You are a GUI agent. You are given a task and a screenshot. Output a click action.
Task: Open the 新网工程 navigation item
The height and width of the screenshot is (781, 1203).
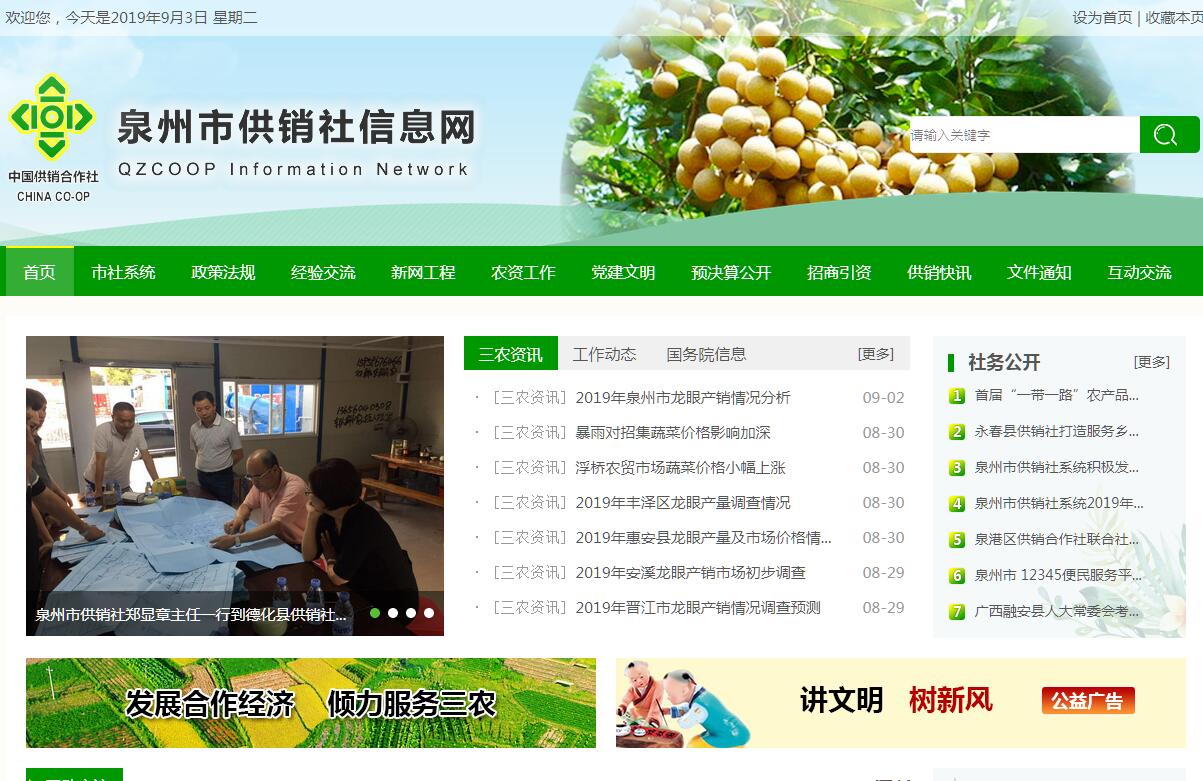[x=423, y=272]
